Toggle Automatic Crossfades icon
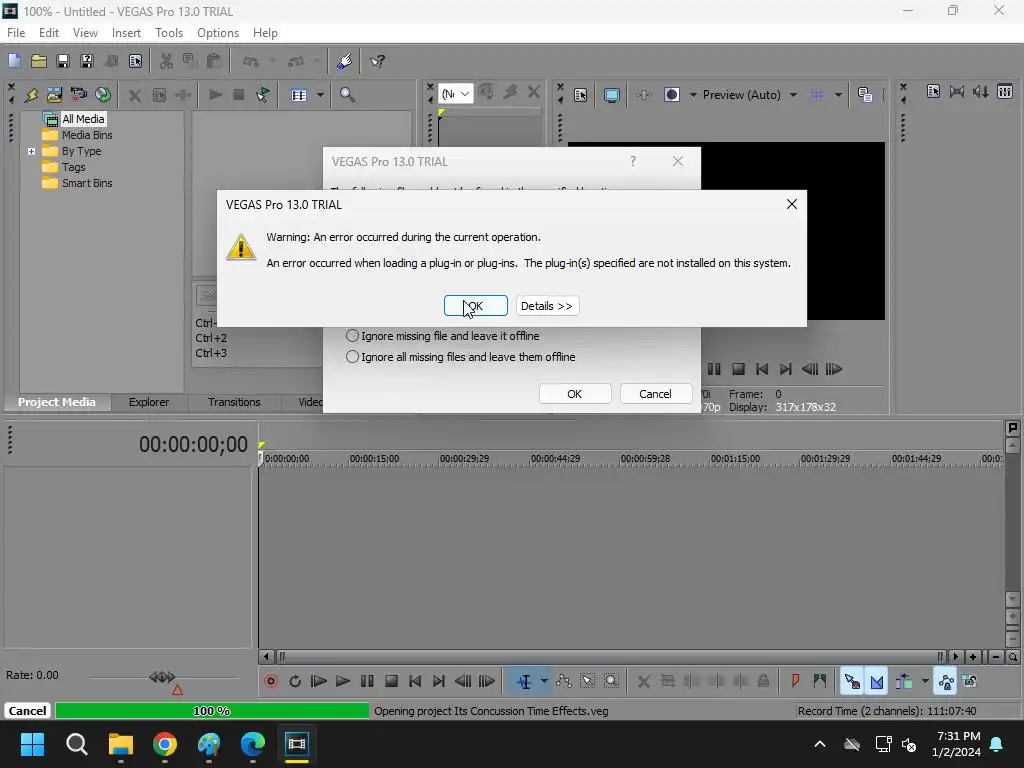The height and width of the screenshot is (768, 1024). click(876, 681)
